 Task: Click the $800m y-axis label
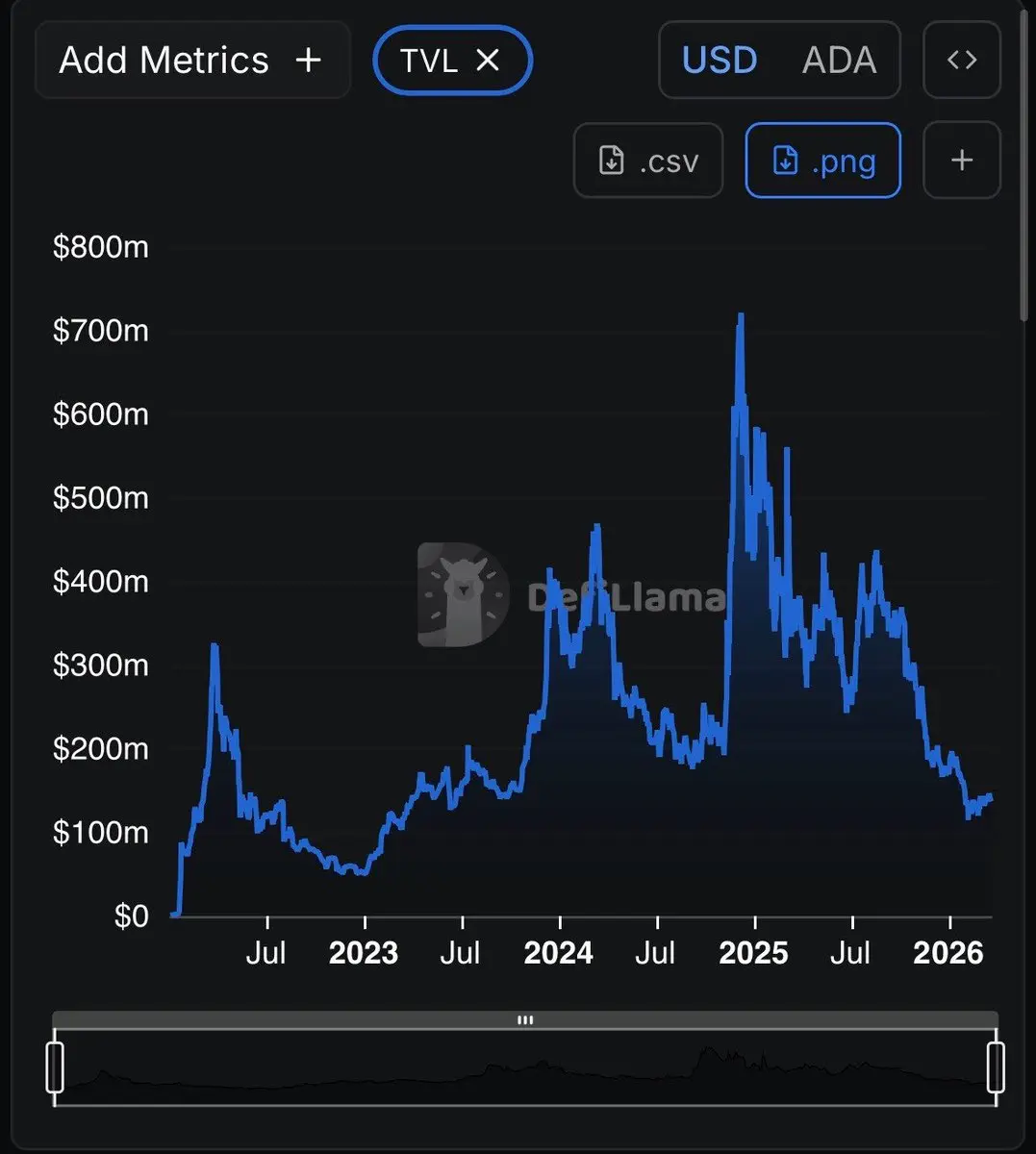(101, 247)
